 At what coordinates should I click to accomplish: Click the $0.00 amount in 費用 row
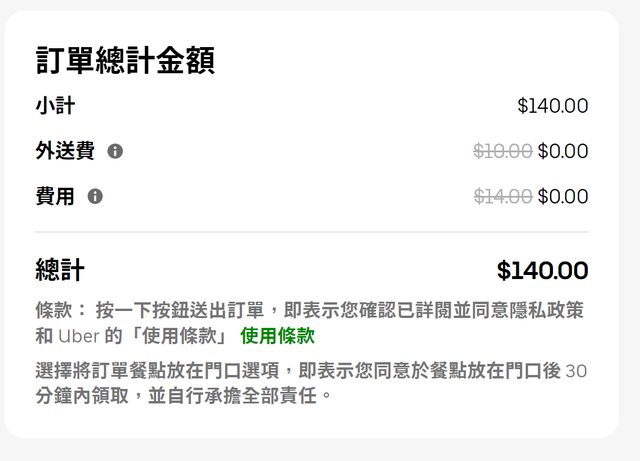click(x=563, y=197)
